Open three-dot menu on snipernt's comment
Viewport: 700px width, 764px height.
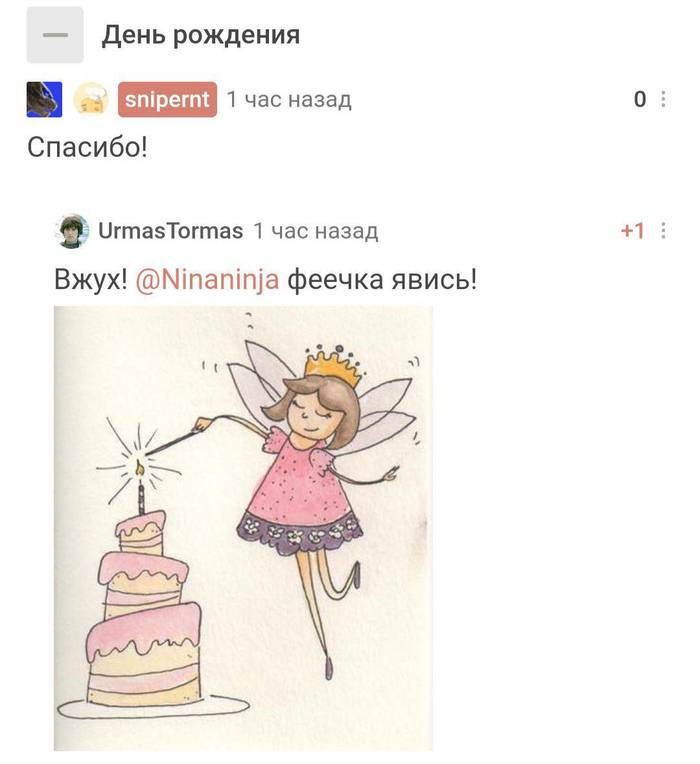coord(663,99)
